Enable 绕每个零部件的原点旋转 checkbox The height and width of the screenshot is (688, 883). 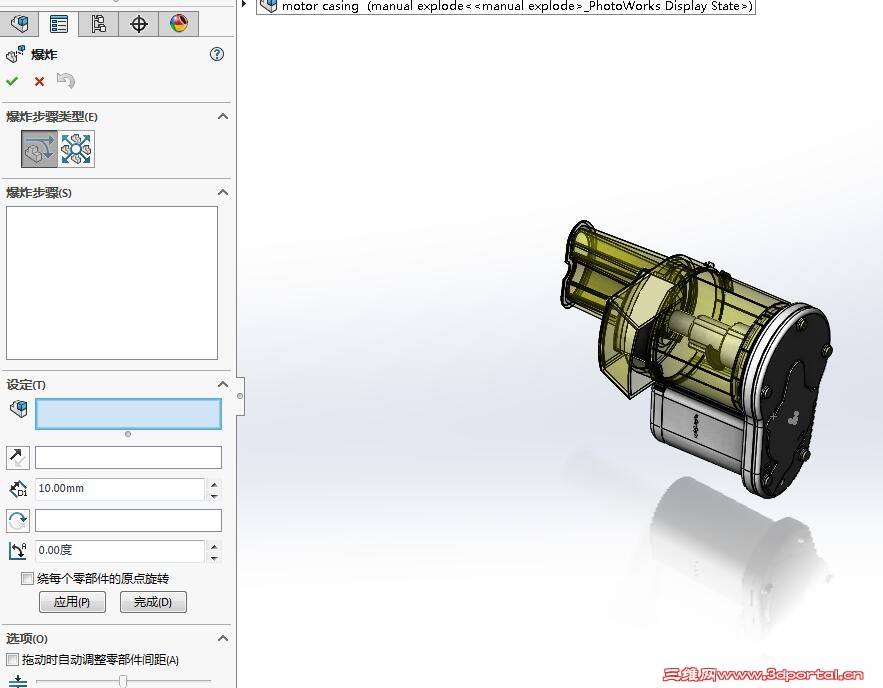27,578
